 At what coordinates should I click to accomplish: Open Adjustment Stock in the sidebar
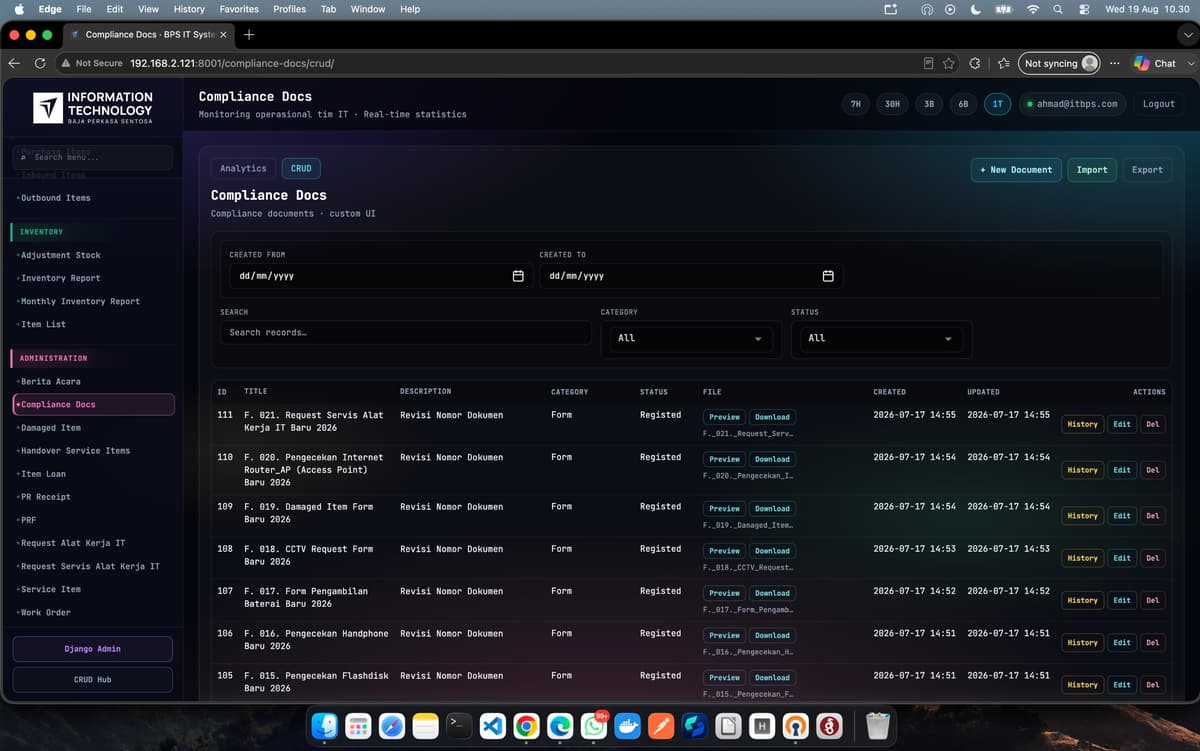point(61,255)
